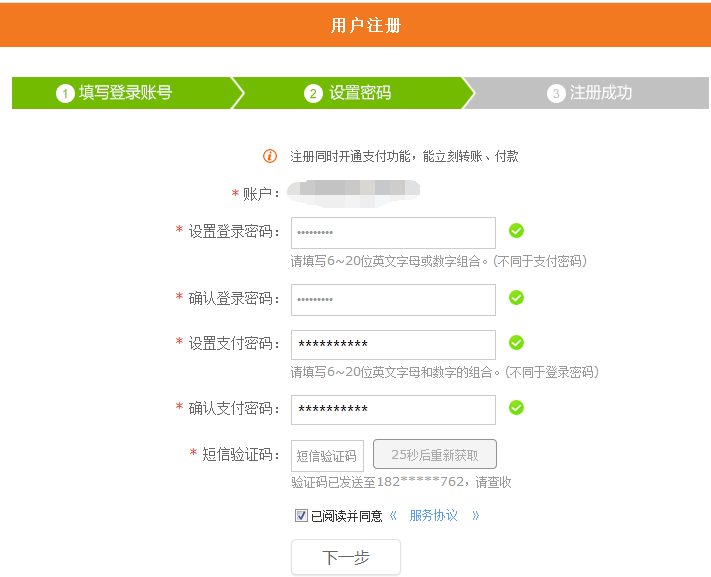Click green checkmark beside 确认支付密码 field
Viewport: 711px width, 577px height.
(516, 408)
